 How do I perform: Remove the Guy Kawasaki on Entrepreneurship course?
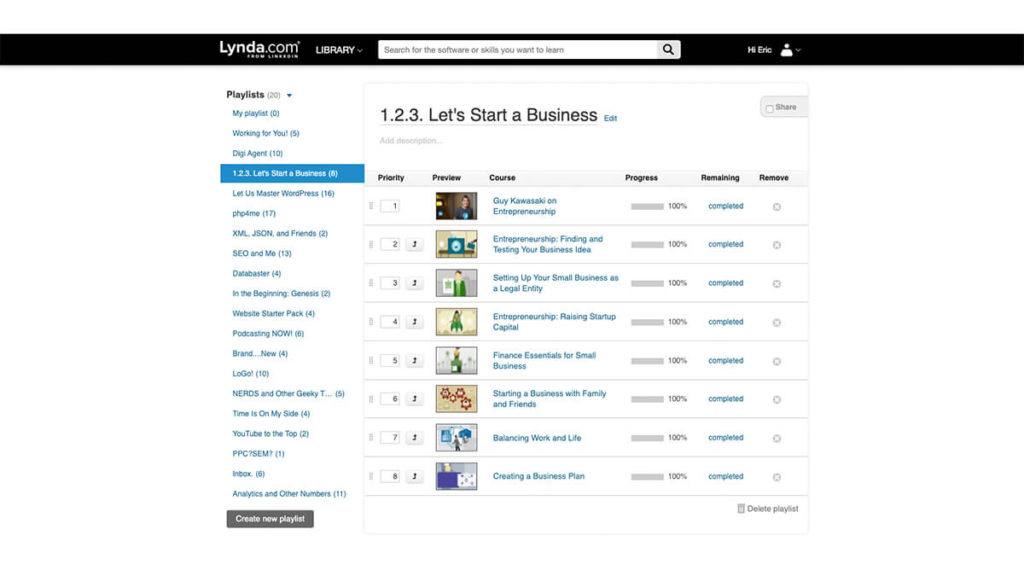click(x=777, y=207)
